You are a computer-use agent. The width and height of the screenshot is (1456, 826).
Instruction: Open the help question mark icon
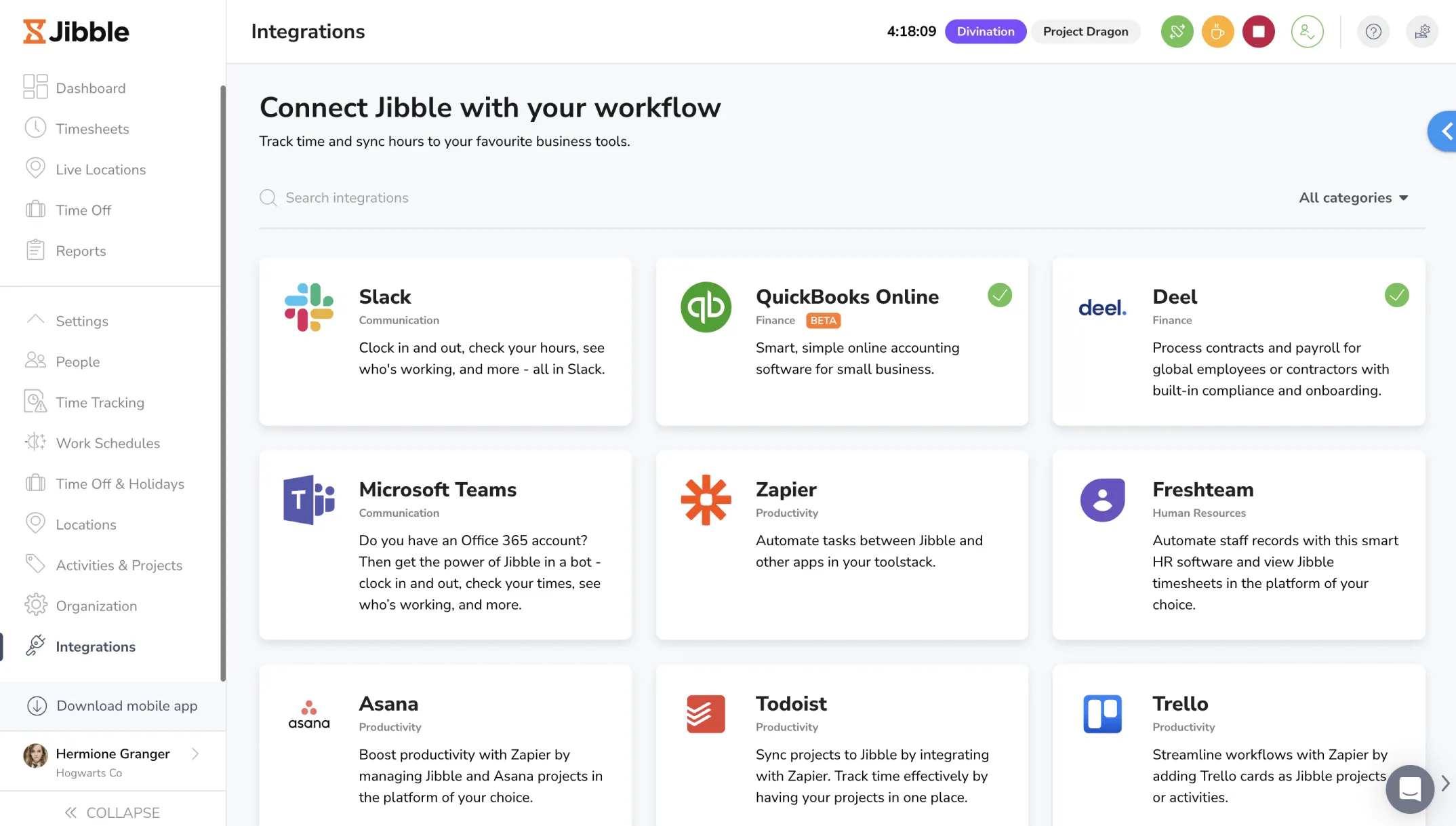[x=1373, y=31]
